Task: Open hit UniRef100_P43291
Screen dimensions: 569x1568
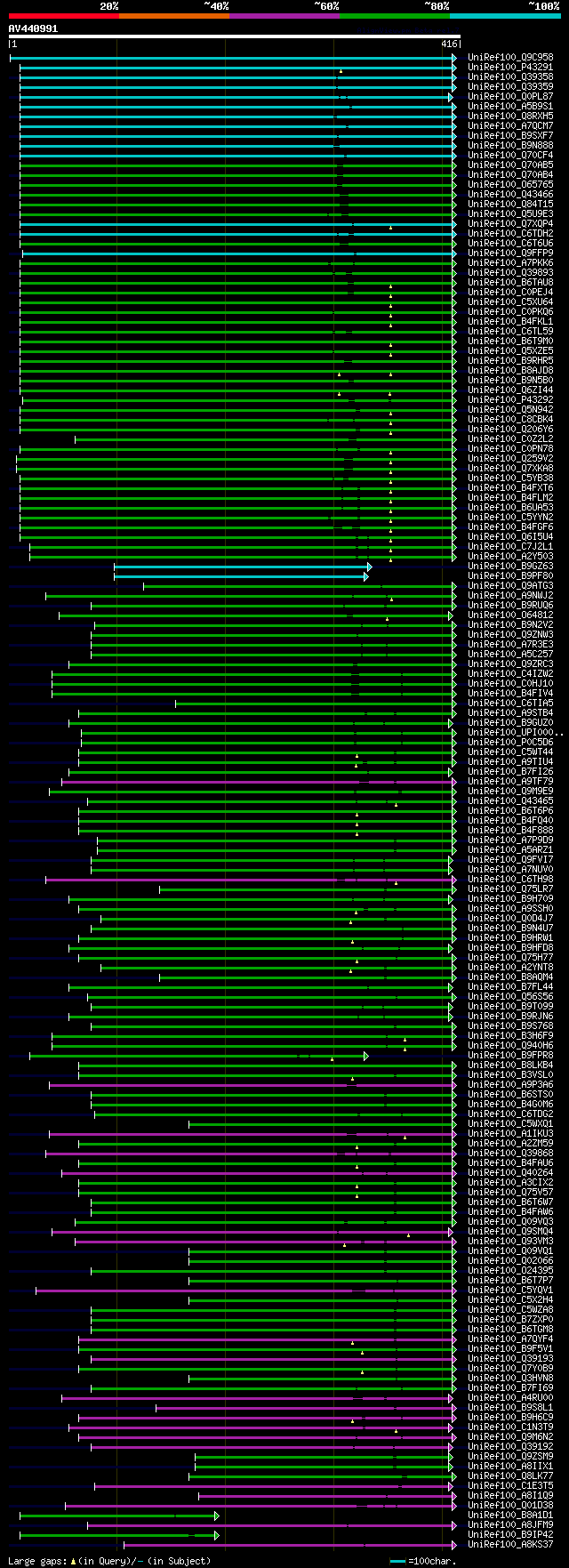Action: (x=510, y=68)
